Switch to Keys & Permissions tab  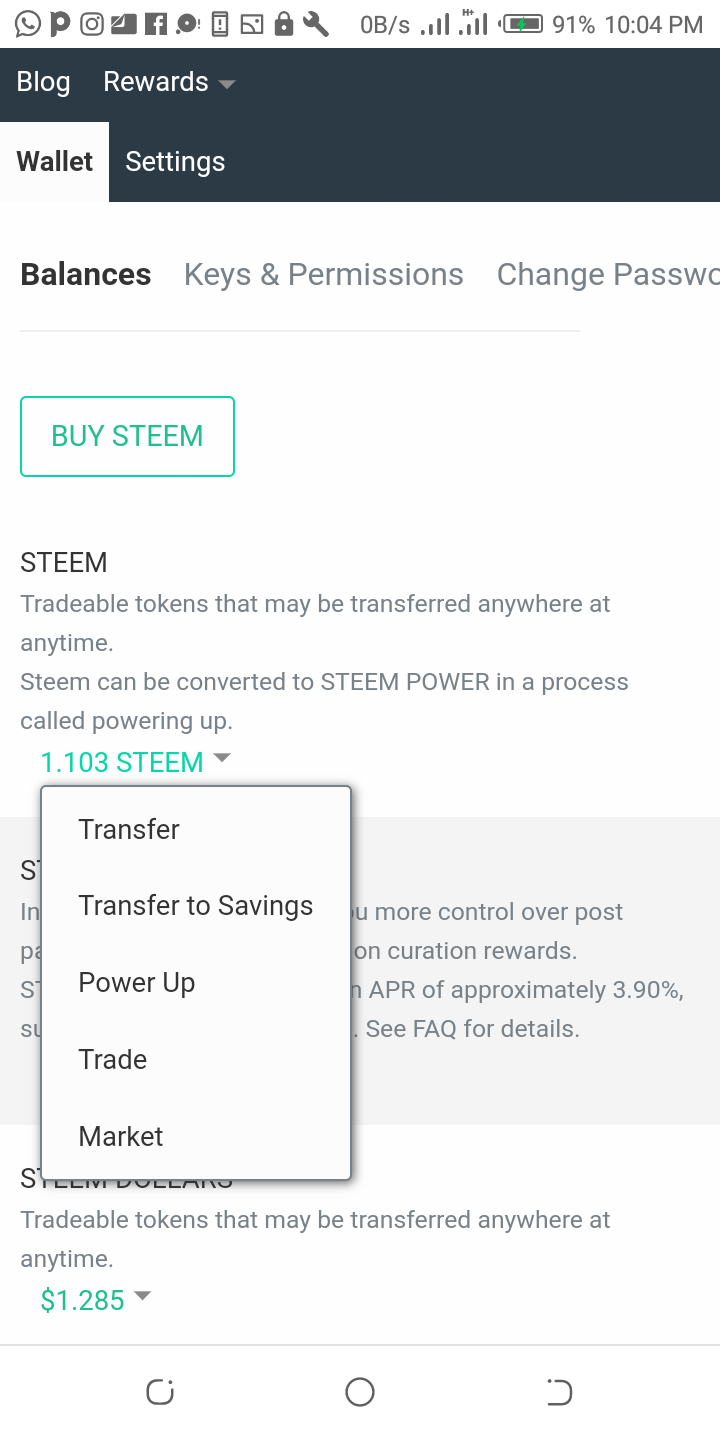323,275
